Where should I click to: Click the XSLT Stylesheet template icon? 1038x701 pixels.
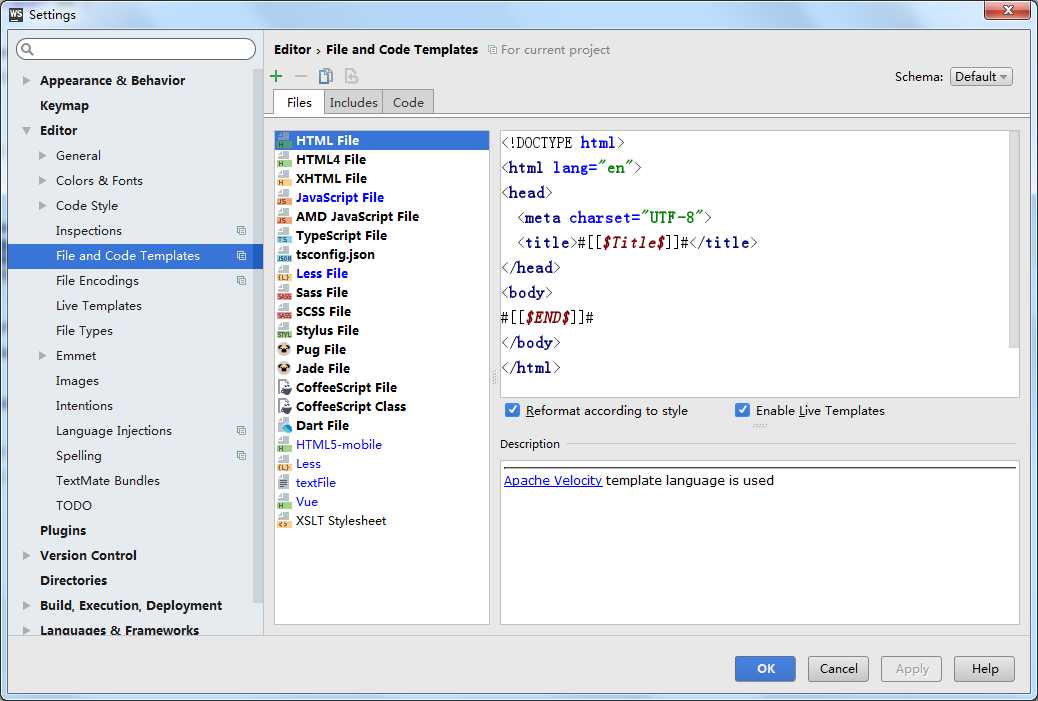284,521
